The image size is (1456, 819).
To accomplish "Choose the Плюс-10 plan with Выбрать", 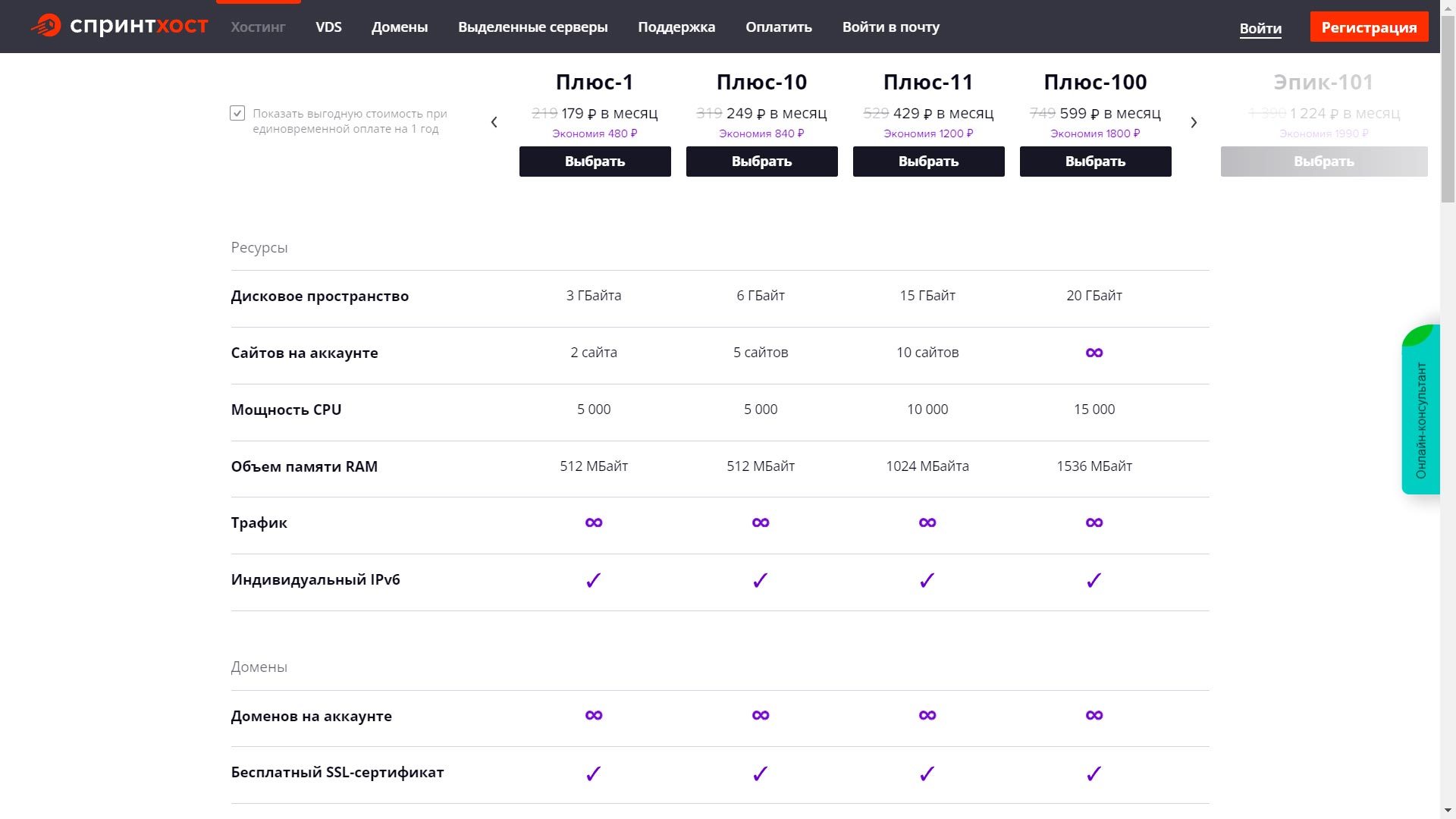I will [x=761, y=162].
